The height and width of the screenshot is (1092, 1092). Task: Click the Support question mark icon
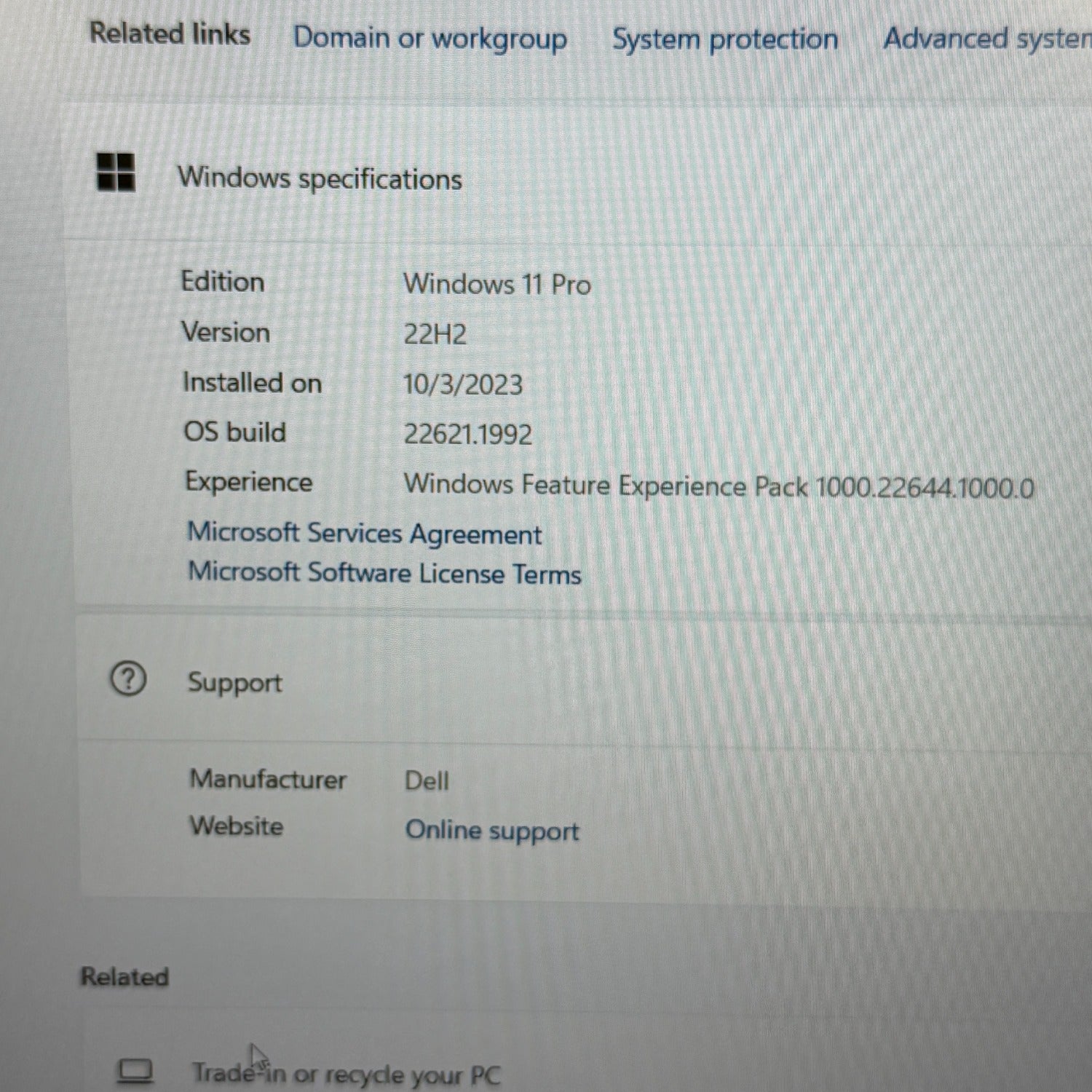[x=128, y=679]
